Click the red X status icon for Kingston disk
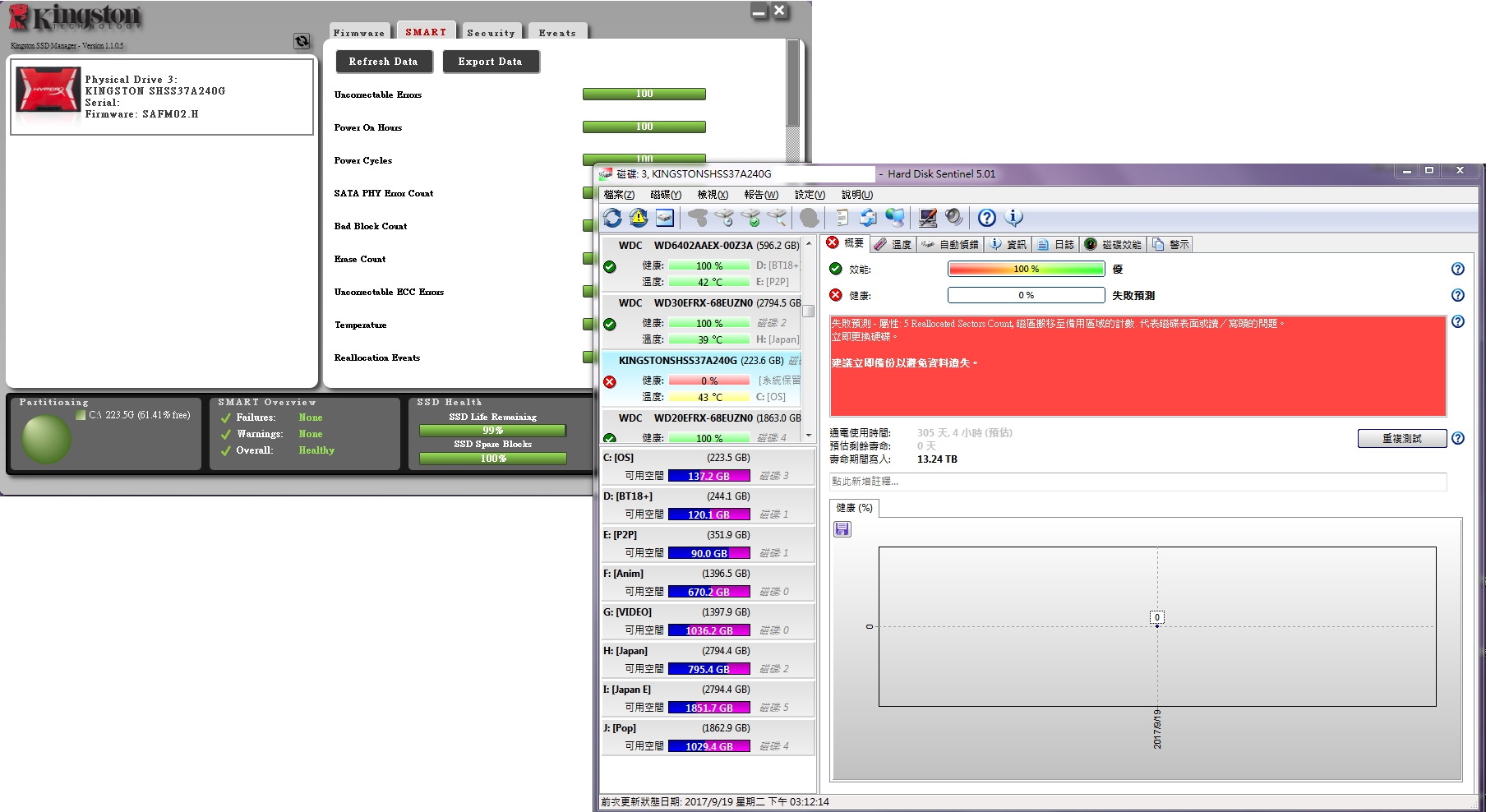 pyautogui.click(x=609, y=381)
